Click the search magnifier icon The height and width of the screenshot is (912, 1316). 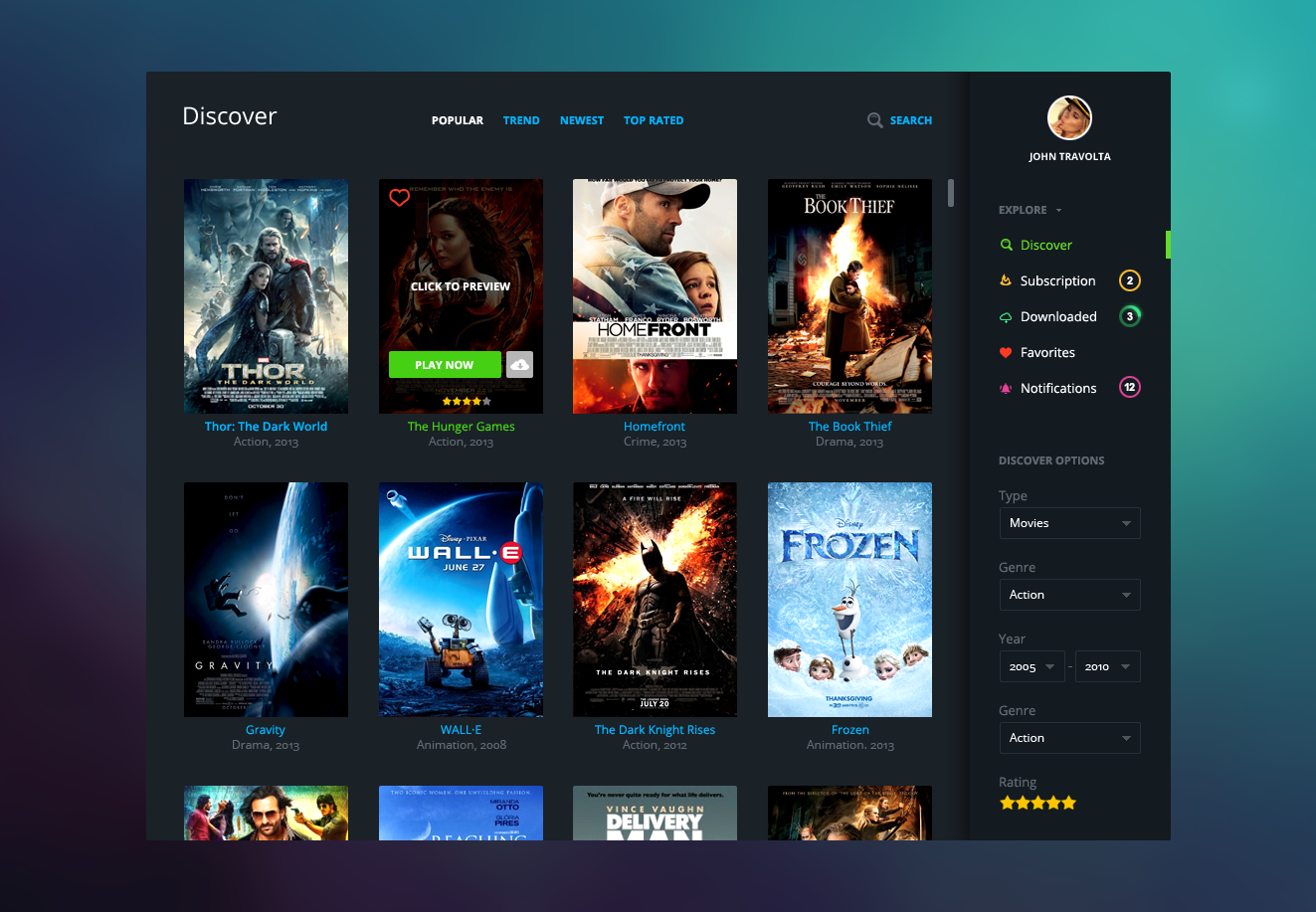(x=875, y=120)
